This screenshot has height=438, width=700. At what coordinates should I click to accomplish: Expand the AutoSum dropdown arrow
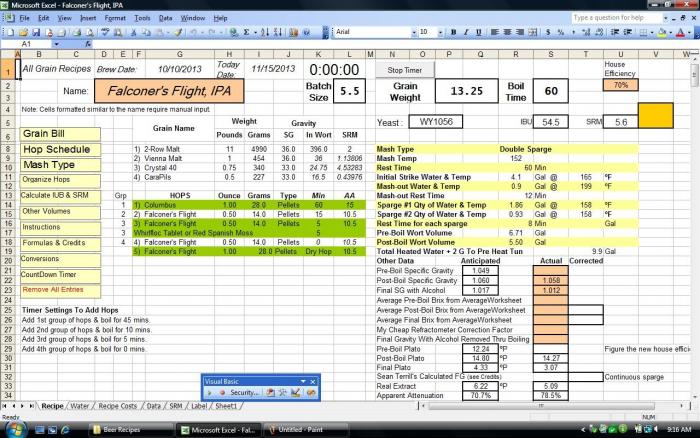coord(255,32)
